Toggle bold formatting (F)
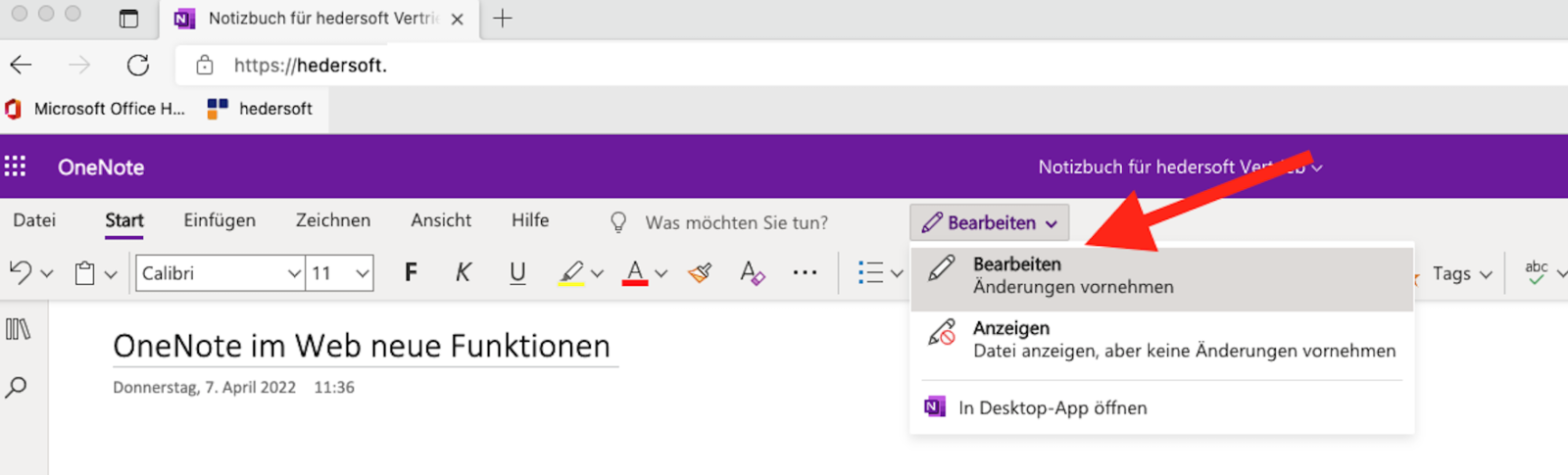 click(411, 272)
